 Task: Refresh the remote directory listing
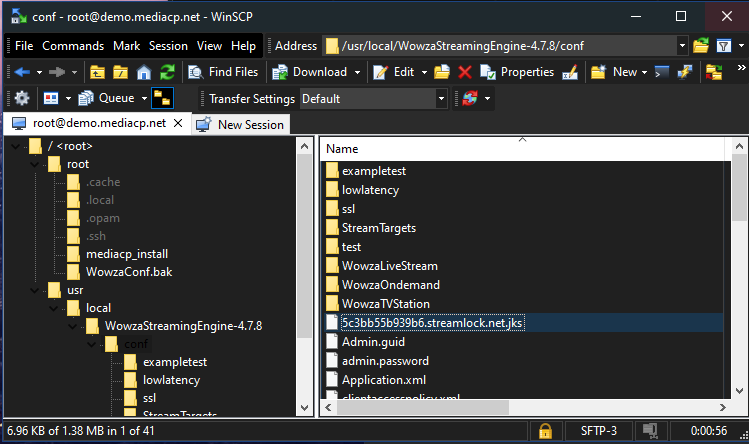(x=167, y=72)
